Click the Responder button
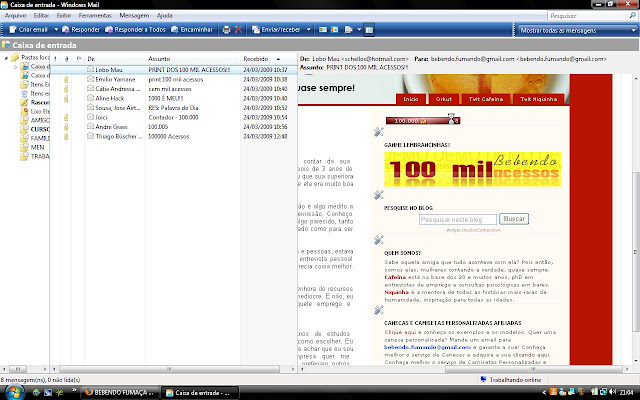Image resolution: width=640 pixels, height=400 pixels. coord(81,29)
